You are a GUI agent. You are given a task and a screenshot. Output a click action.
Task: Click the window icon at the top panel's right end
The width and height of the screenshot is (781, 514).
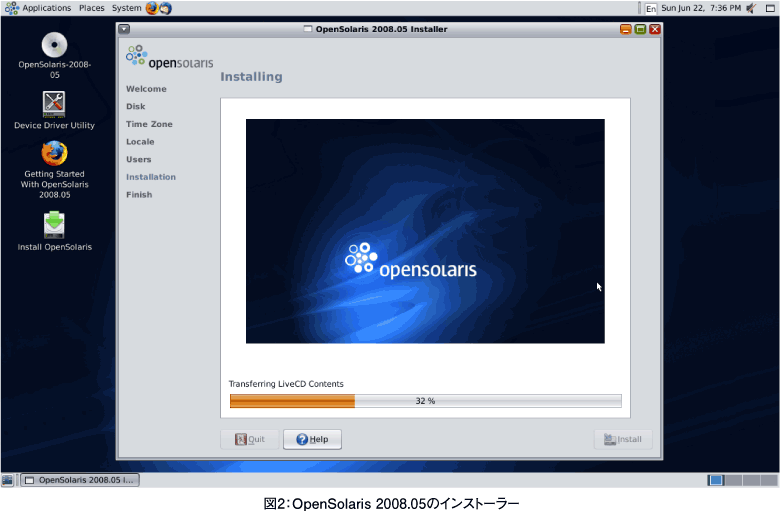coord(770,8)
